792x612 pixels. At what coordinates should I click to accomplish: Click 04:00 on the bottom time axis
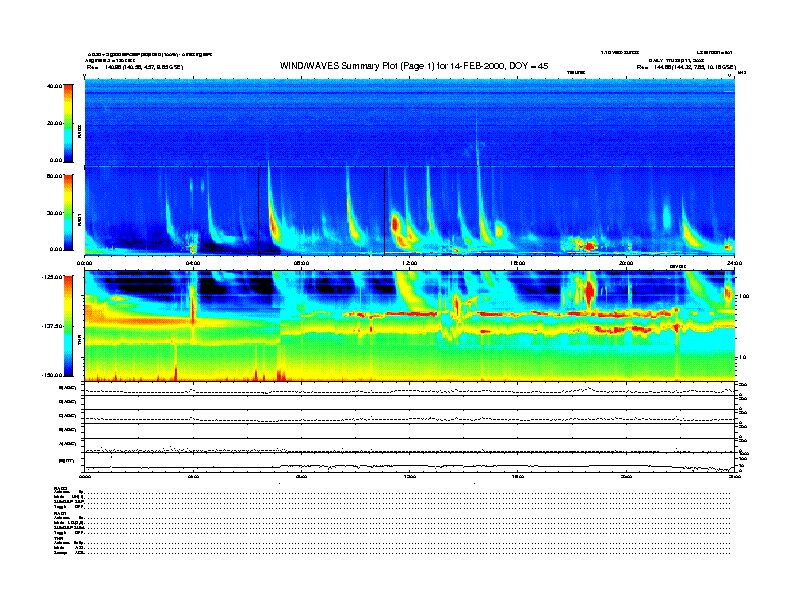point(193,476)
